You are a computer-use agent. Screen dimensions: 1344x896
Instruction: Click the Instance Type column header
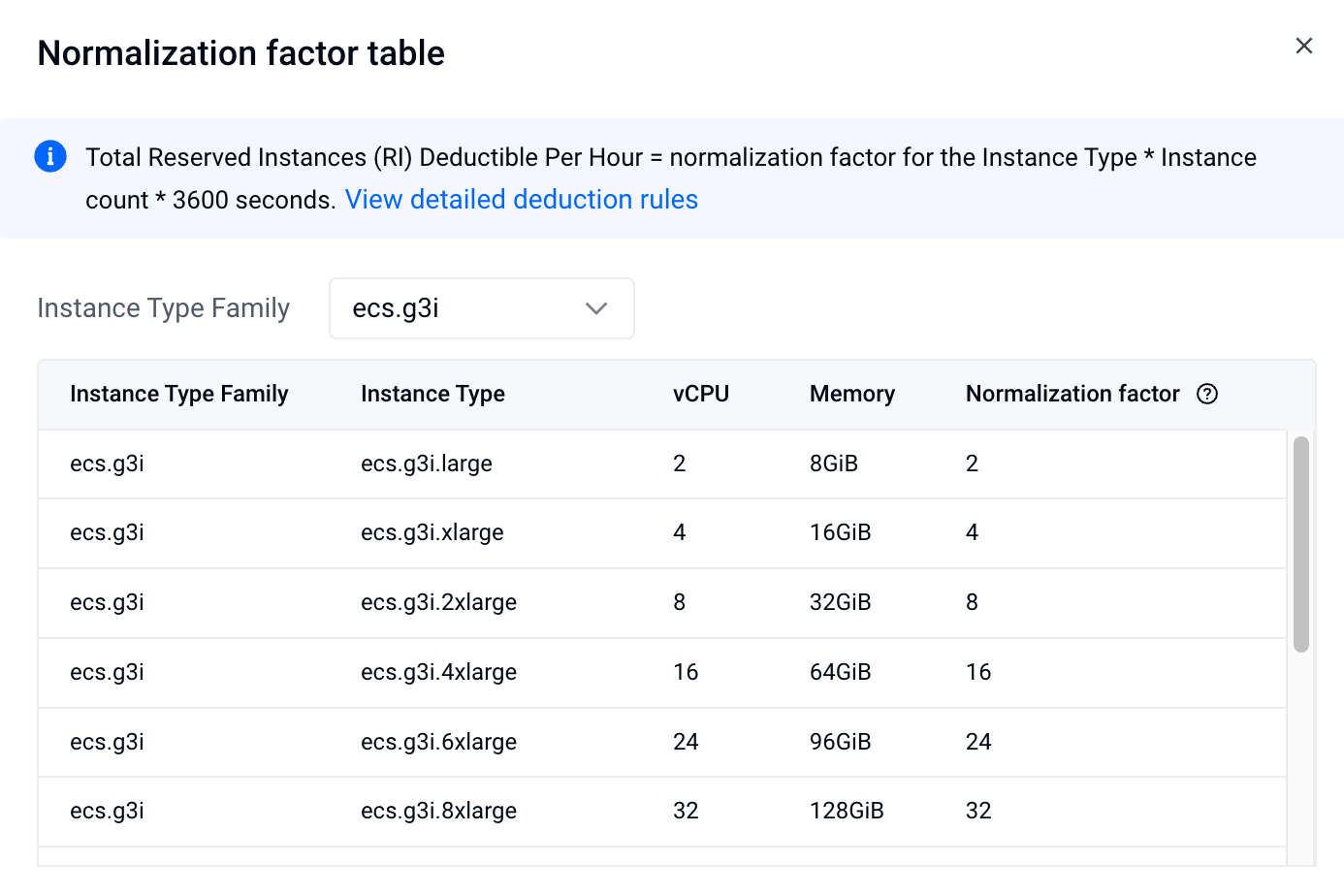432,394
